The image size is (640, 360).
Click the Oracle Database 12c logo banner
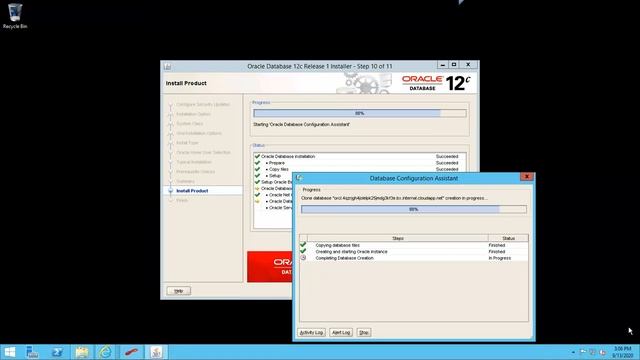pos(436,83)
